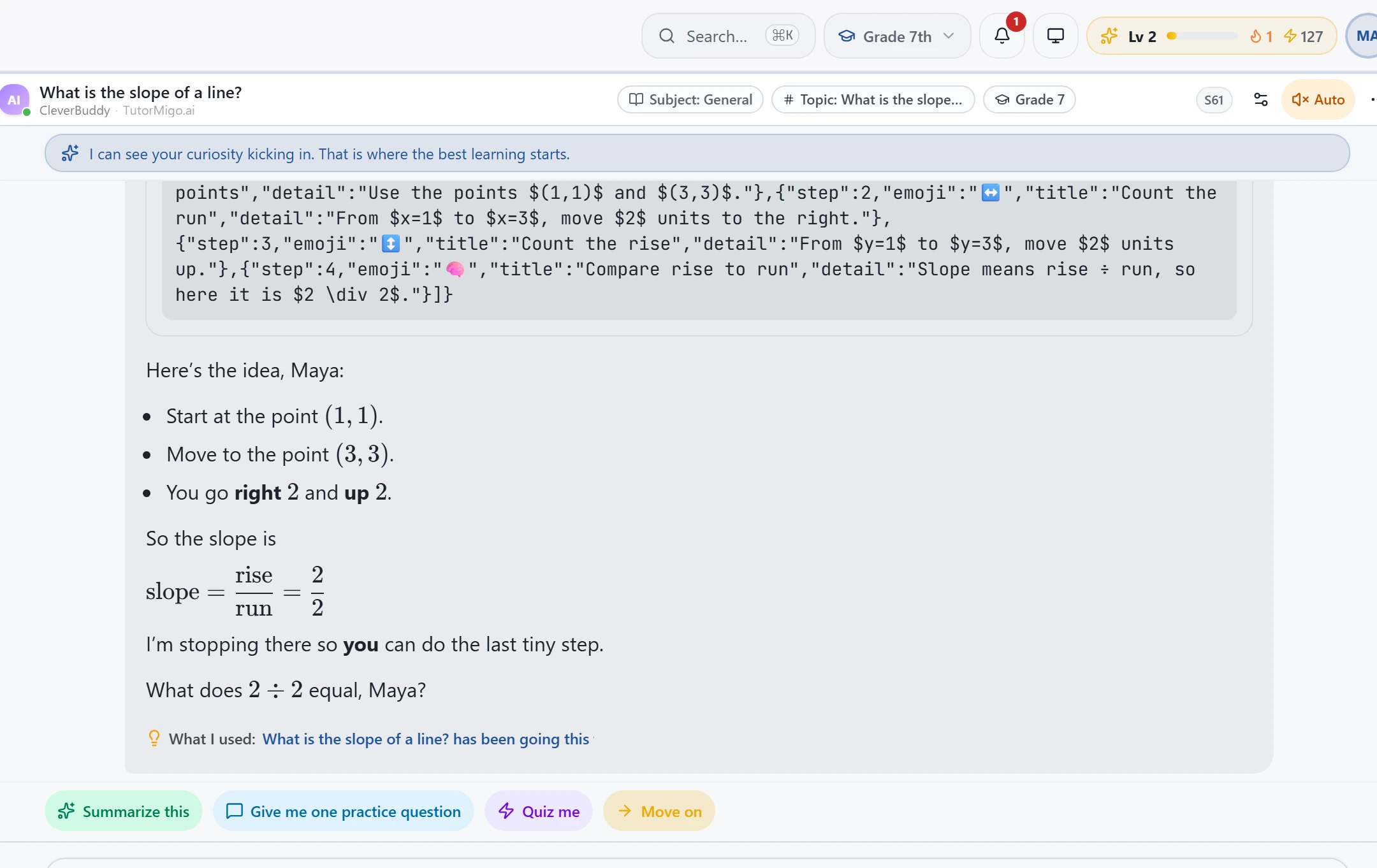Toggle the Auto voice mute button
Viewport: 1377px width, 868px height.
tap(1318, 99)
